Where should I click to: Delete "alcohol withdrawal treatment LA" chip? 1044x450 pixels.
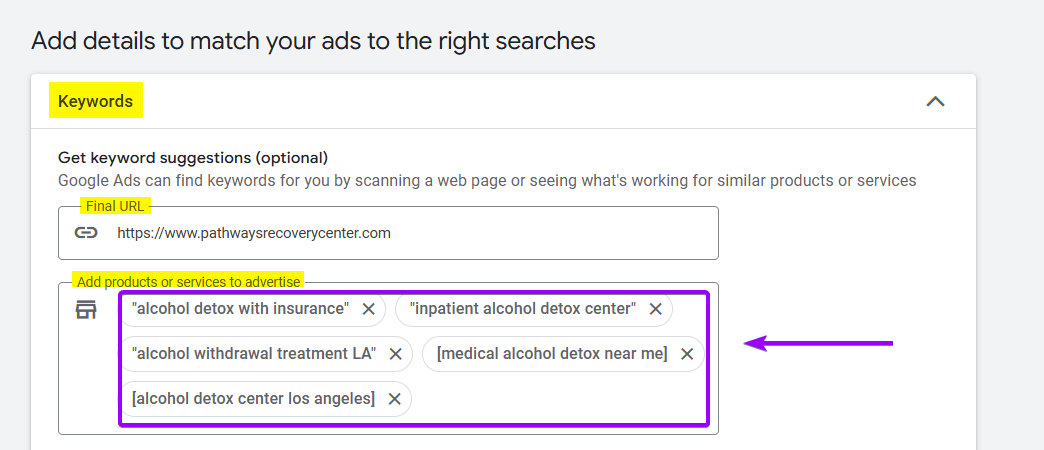point(395,353)
